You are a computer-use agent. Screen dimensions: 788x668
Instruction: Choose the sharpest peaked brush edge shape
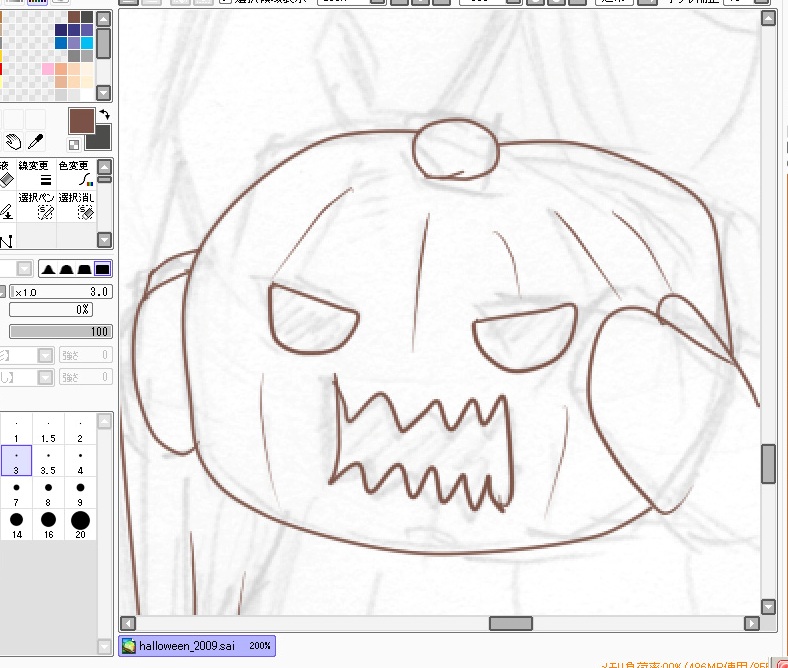pyautogui.click(x=48, y=269)
